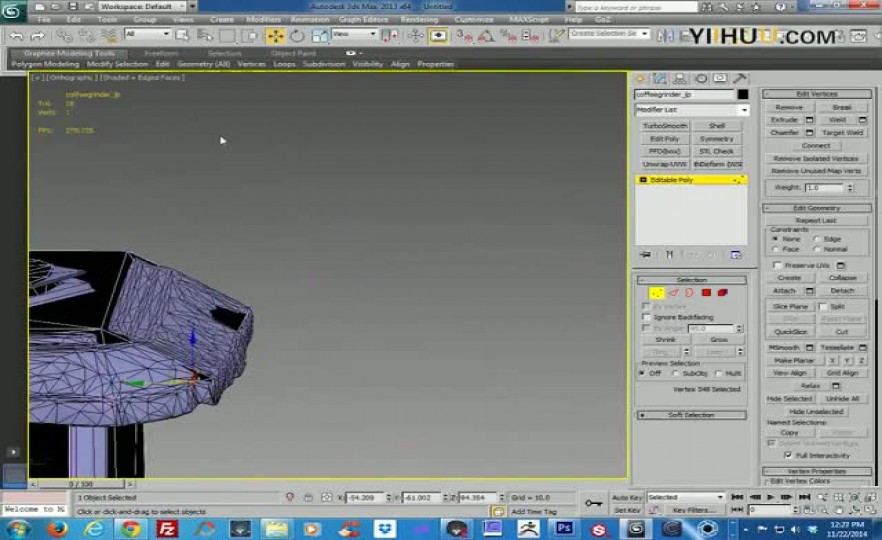
Task: Click Go to End playback button
Action: tap(804, 497)
